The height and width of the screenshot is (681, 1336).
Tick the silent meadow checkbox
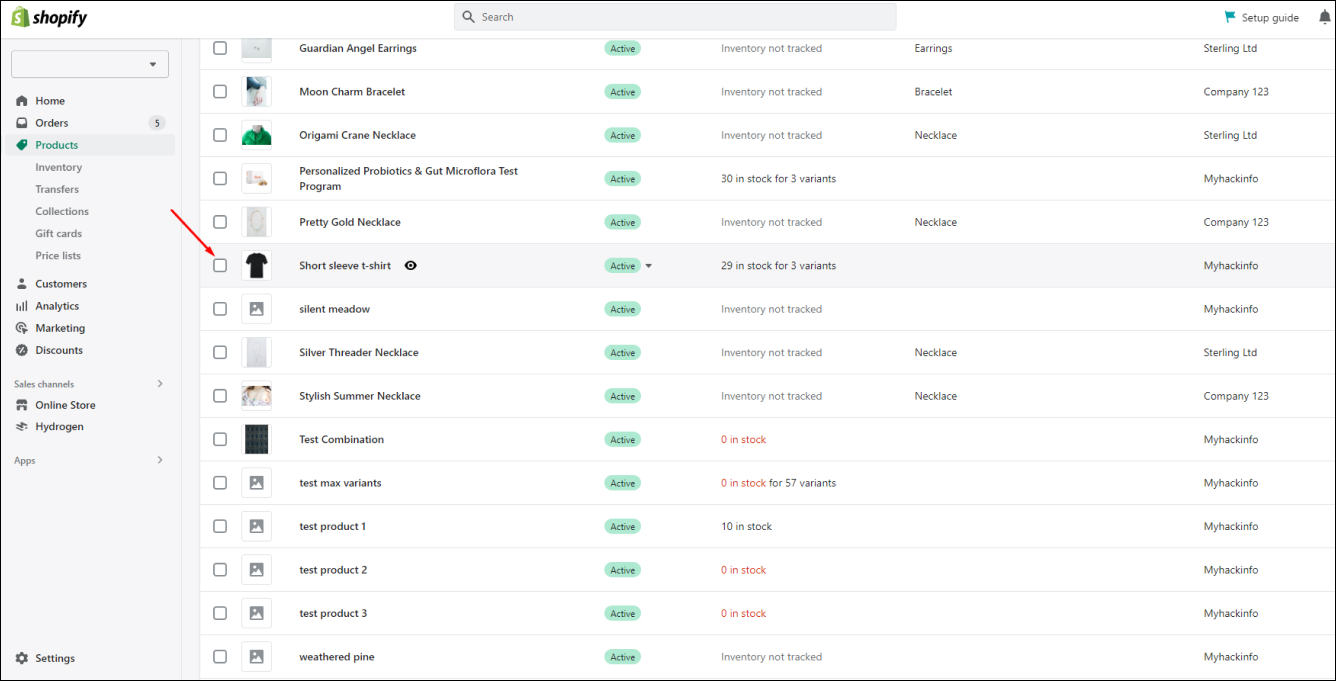(x=220, y=309)
